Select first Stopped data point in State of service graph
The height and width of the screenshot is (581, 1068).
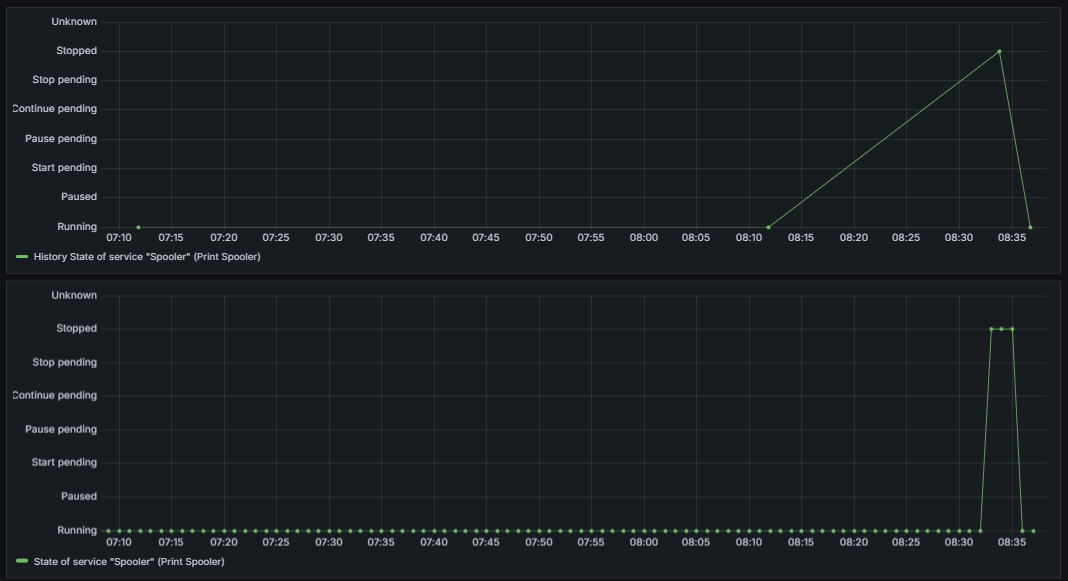click(x=991, y=329)
